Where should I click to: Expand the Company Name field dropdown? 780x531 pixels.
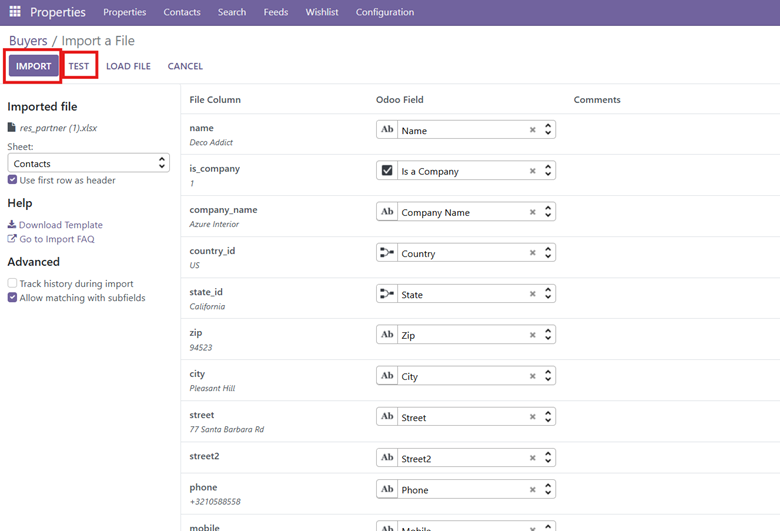[548, 212]
